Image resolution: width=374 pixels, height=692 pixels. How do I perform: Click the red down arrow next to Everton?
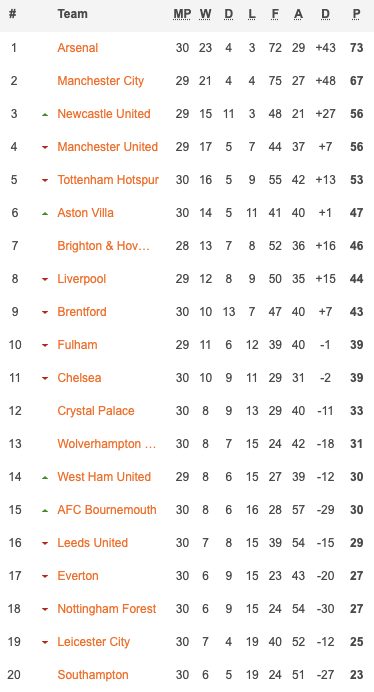point(45,576)
